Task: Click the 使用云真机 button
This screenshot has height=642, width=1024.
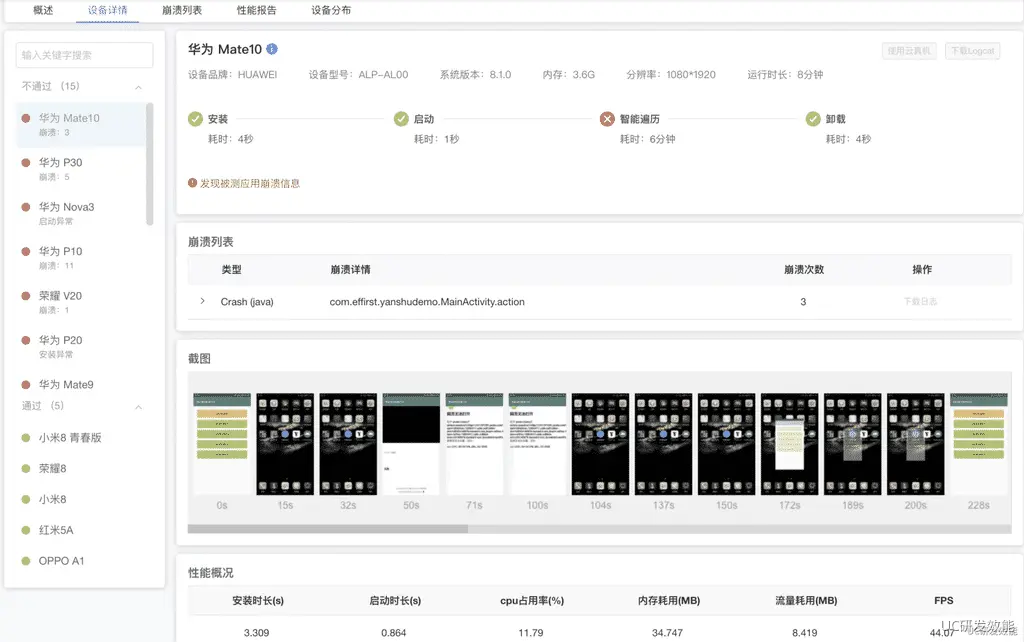Action: (x=908, y=51)
